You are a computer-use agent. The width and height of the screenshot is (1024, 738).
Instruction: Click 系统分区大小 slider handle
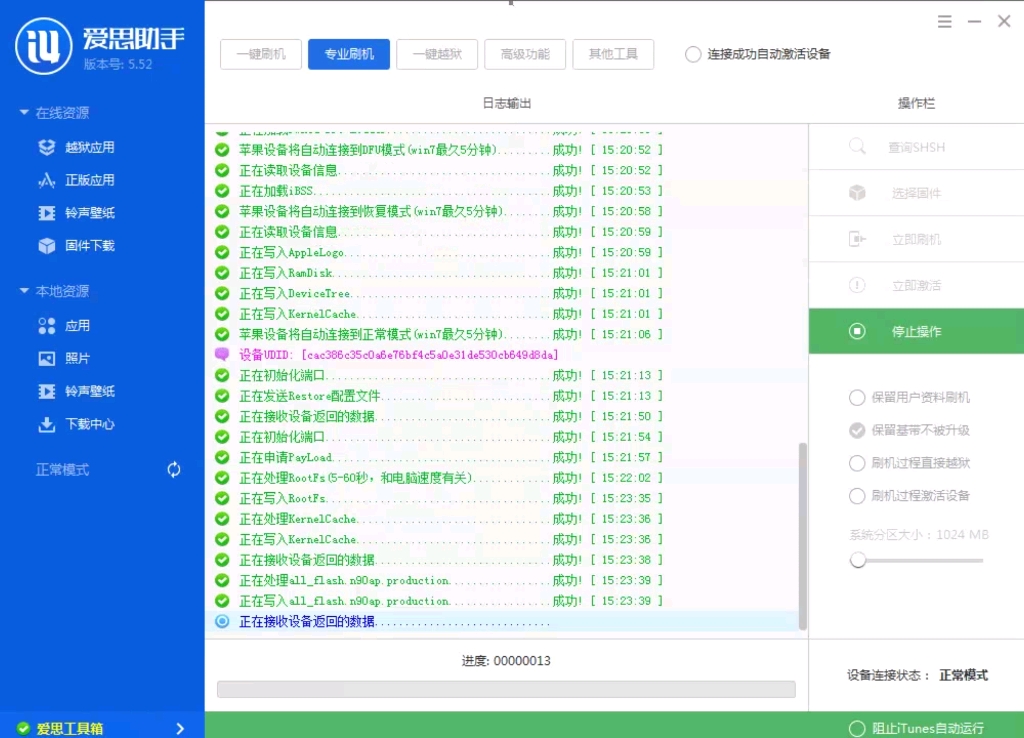pyautogui.click(x=857, y=560)
